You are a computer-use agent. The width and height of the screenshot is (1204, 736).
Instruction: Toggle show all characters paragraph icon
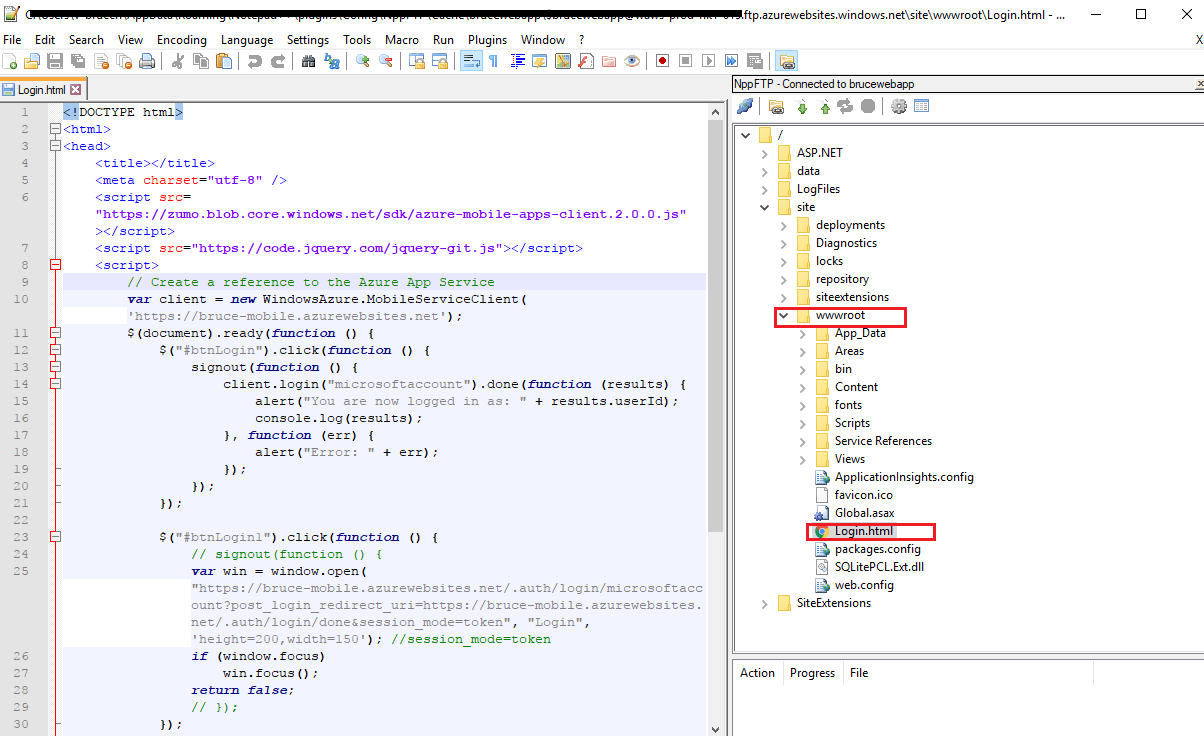point(494,60)
